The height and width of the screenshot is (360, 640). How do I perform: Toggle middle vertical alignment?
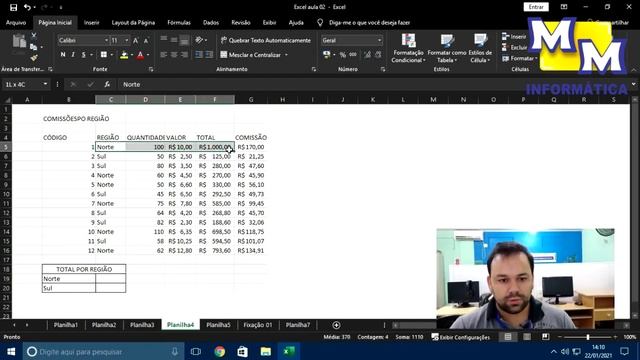point(174,40)
